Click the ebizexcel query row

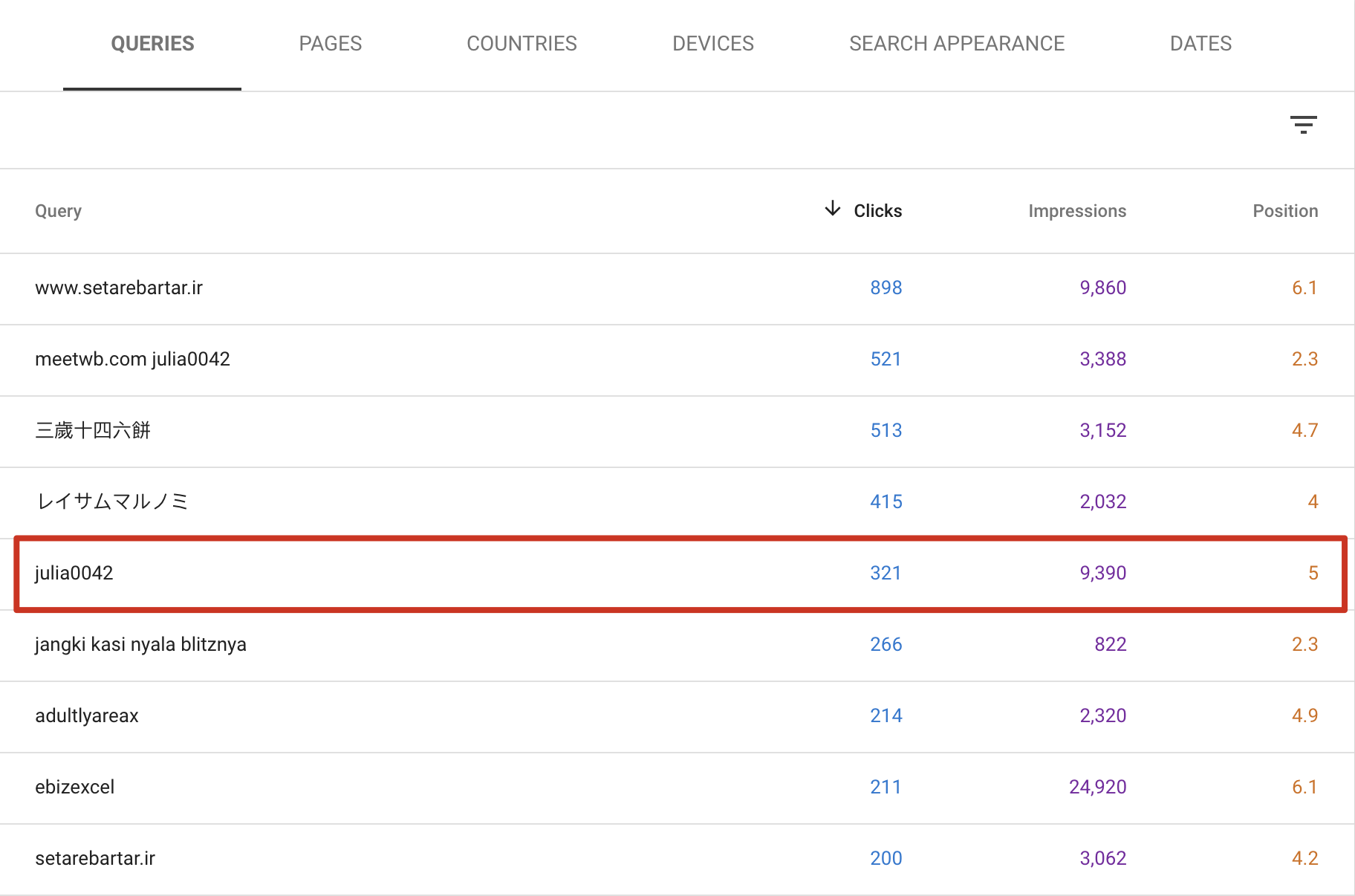(x=75, y=788)
